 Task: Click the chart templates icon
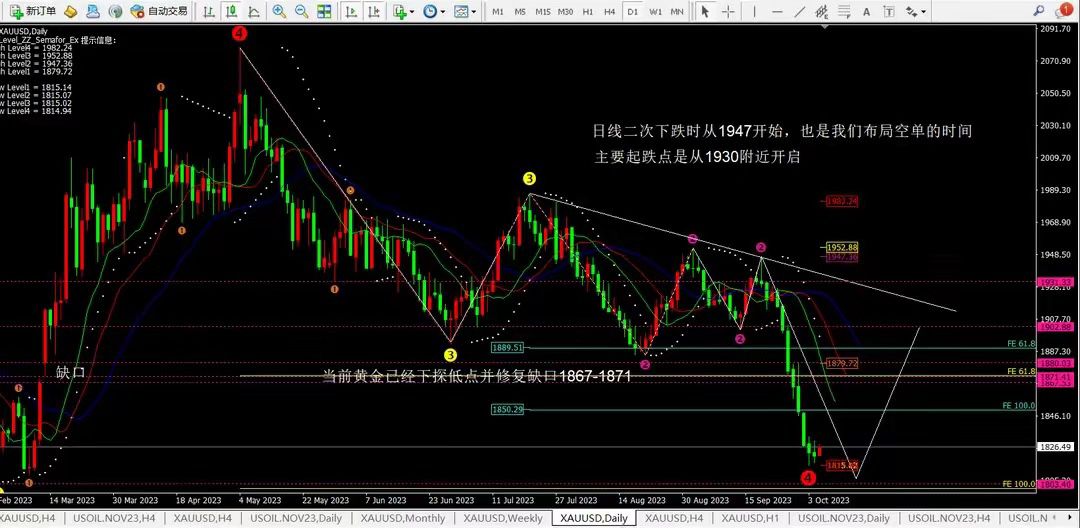[x=461, y=12]
